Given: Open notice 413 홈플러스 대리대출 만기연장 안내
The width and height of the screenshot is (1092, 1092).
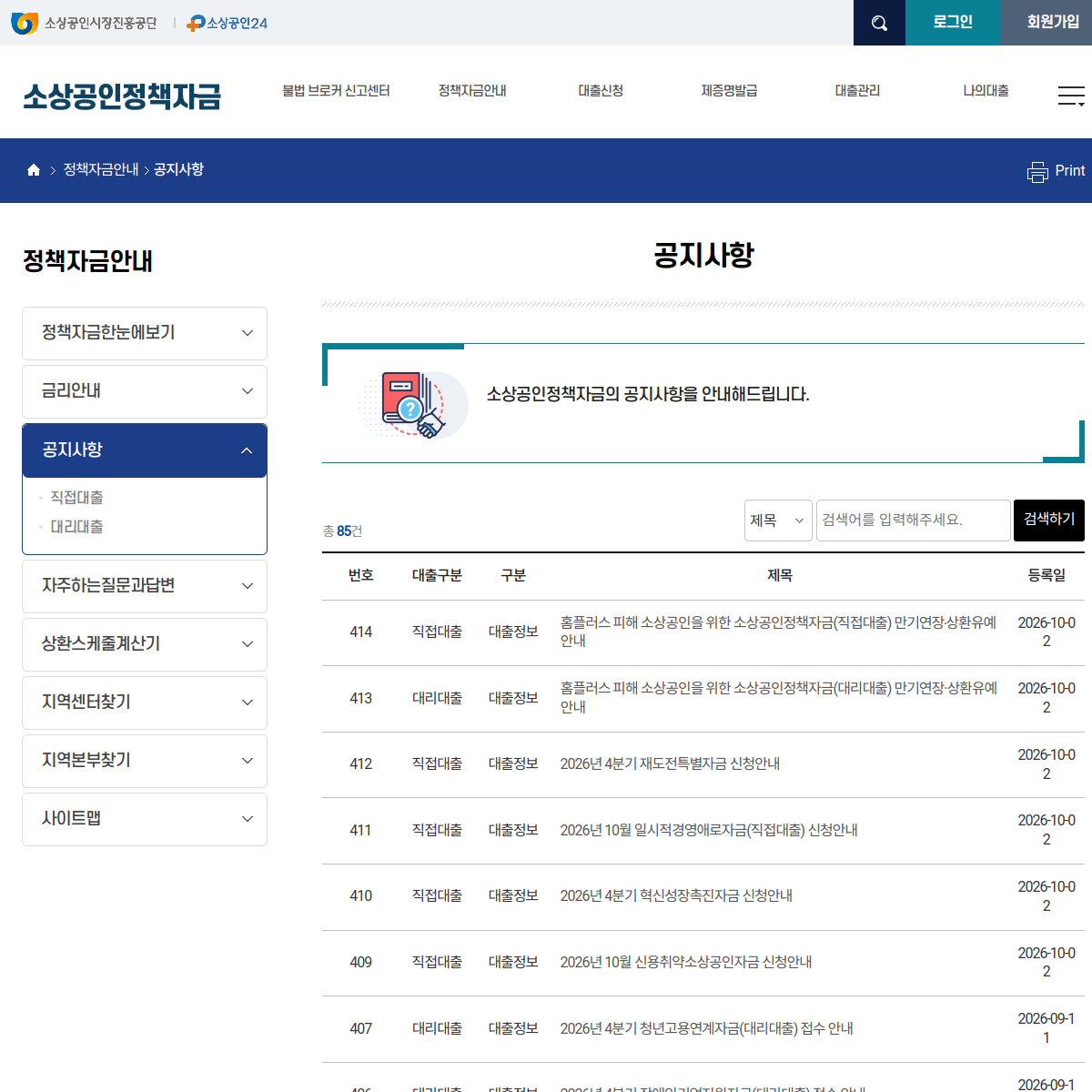Looking at the screenshot, I should (779, 698).
